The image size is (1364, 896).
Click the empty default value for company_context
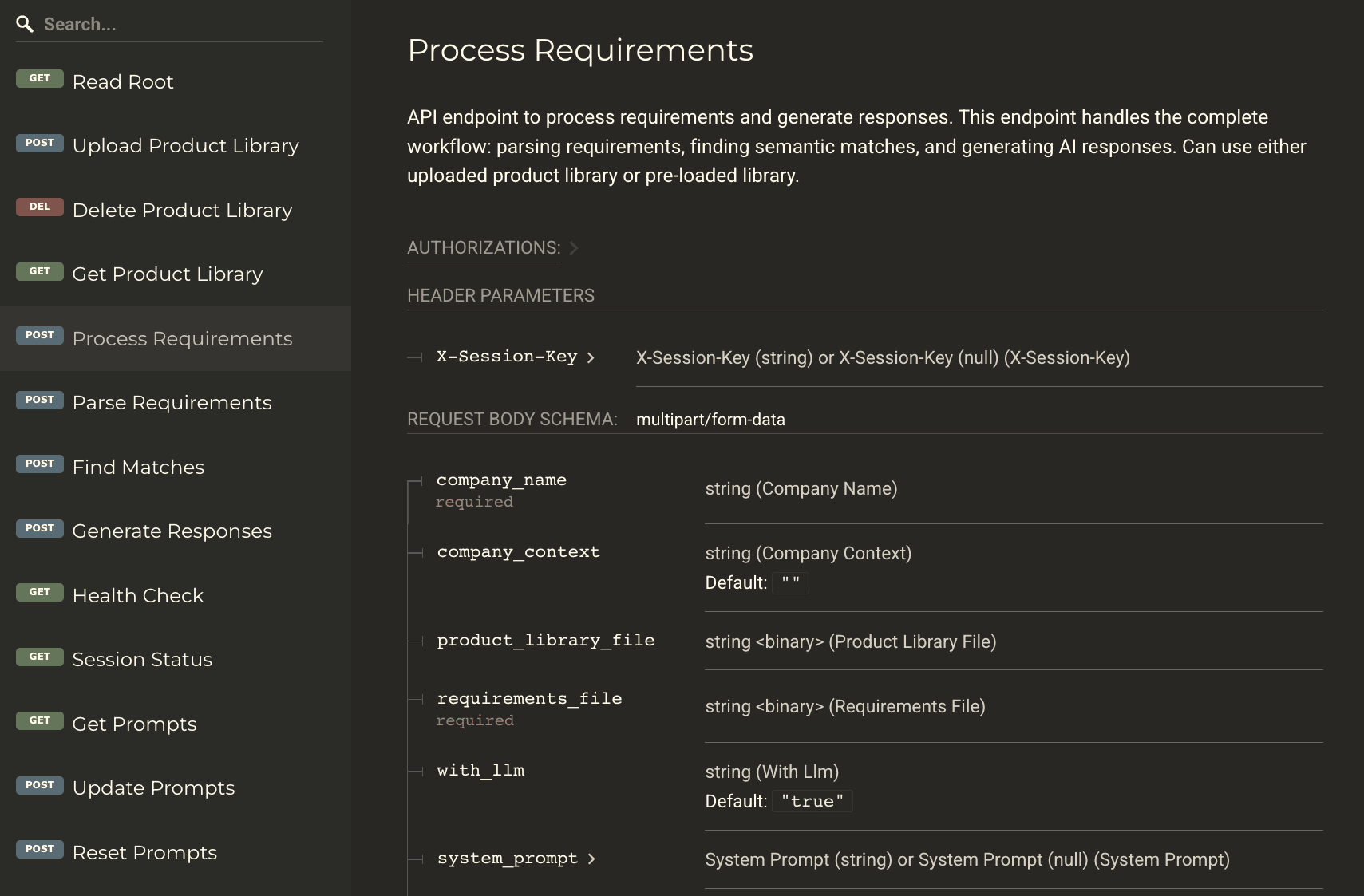pos(790,582)
